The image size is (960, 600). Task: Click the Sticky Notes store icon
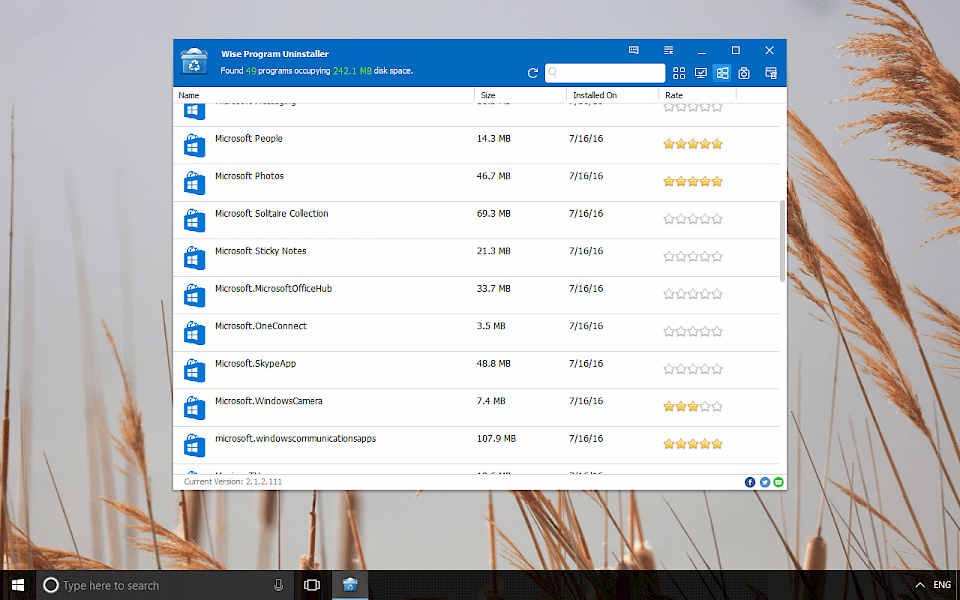pyautogui.click(x=194, y=257)
